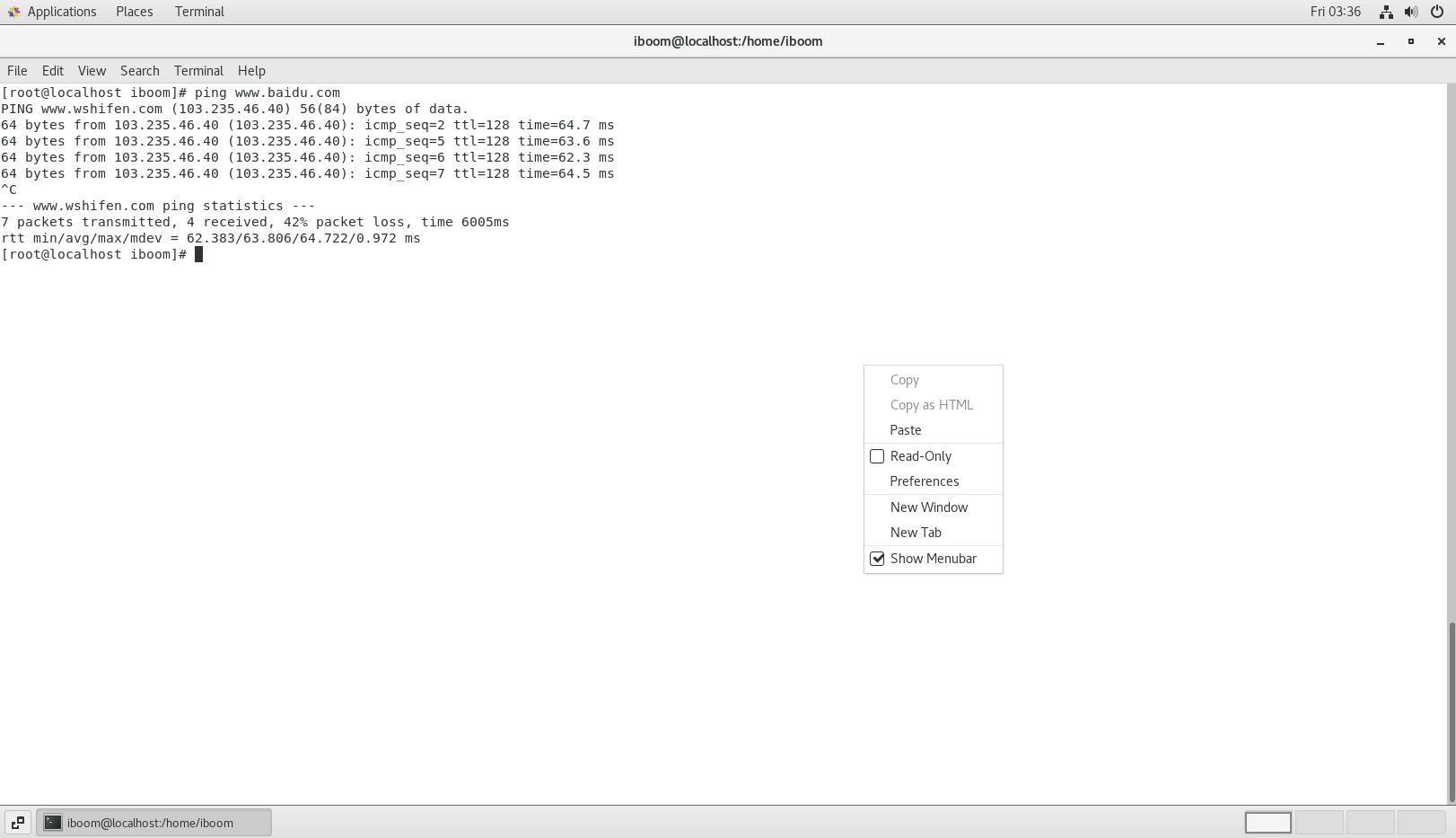
Task: Open the File menu
Action: coord(17,71)
